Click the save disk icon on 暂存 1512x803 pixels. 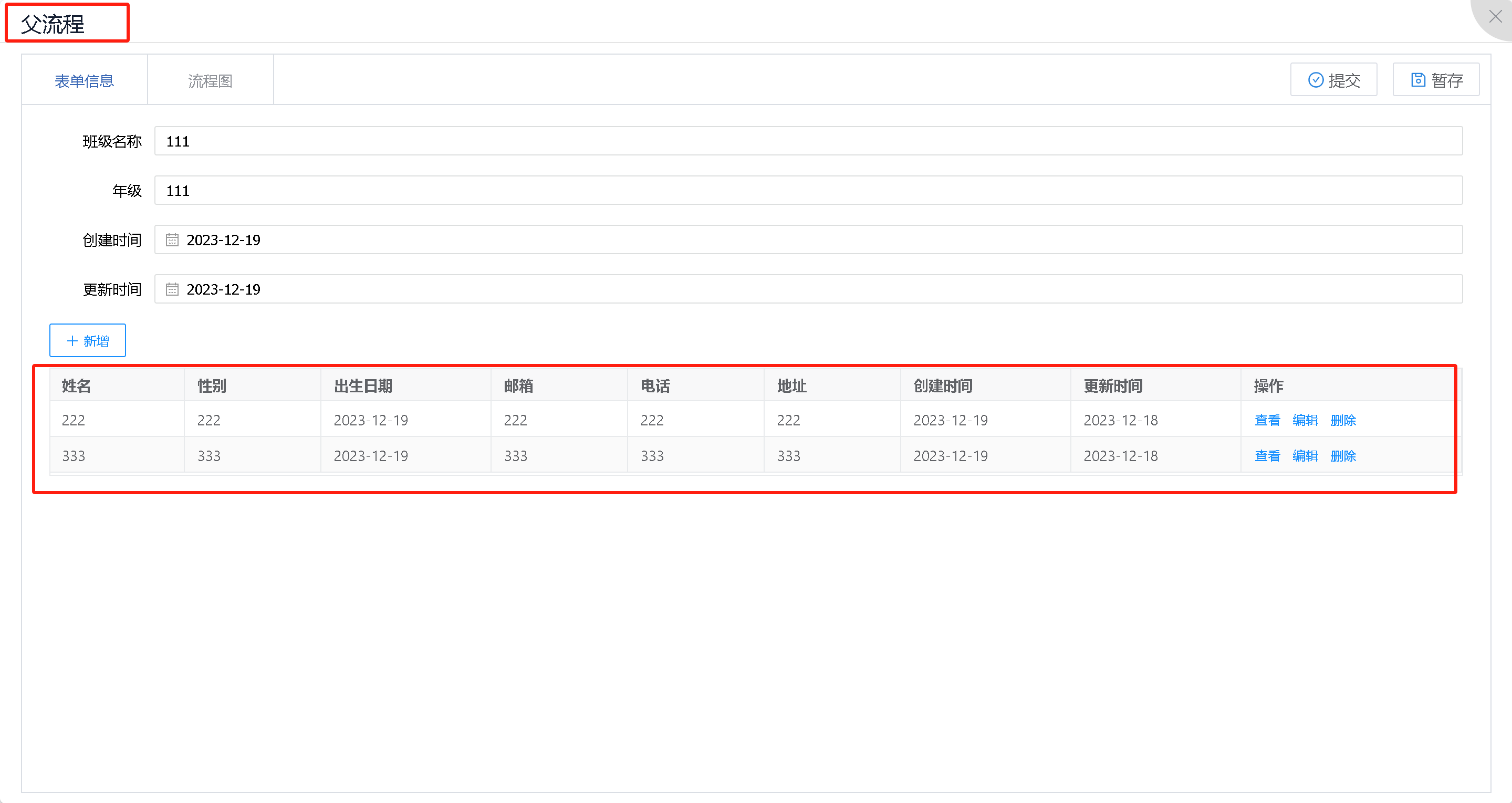tap(1417, 80)
